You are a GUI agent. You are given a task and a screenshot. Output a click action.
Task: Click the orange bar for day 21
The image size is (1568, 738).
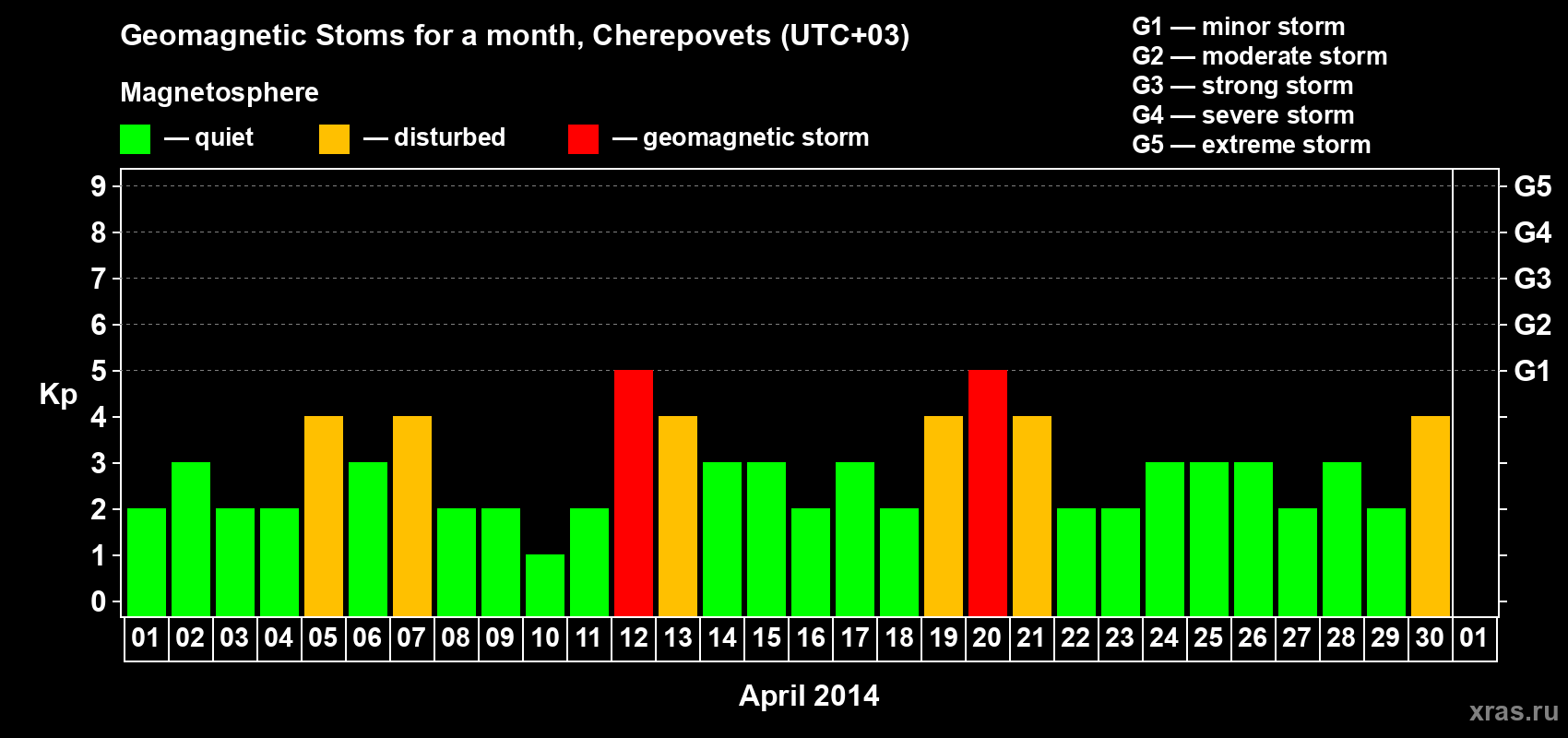[x=1032, y=517]
